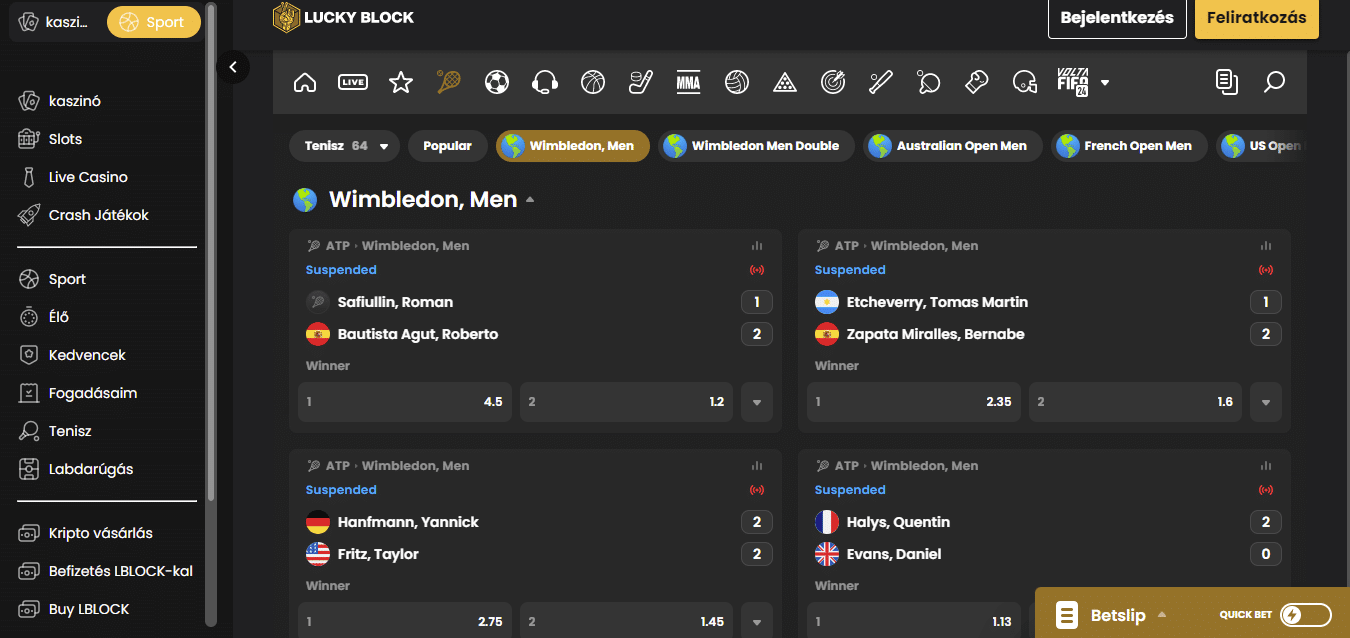The image size is (1350, 638).
Task: Click the LIVE events icon
Action: (x=353, y=82)
